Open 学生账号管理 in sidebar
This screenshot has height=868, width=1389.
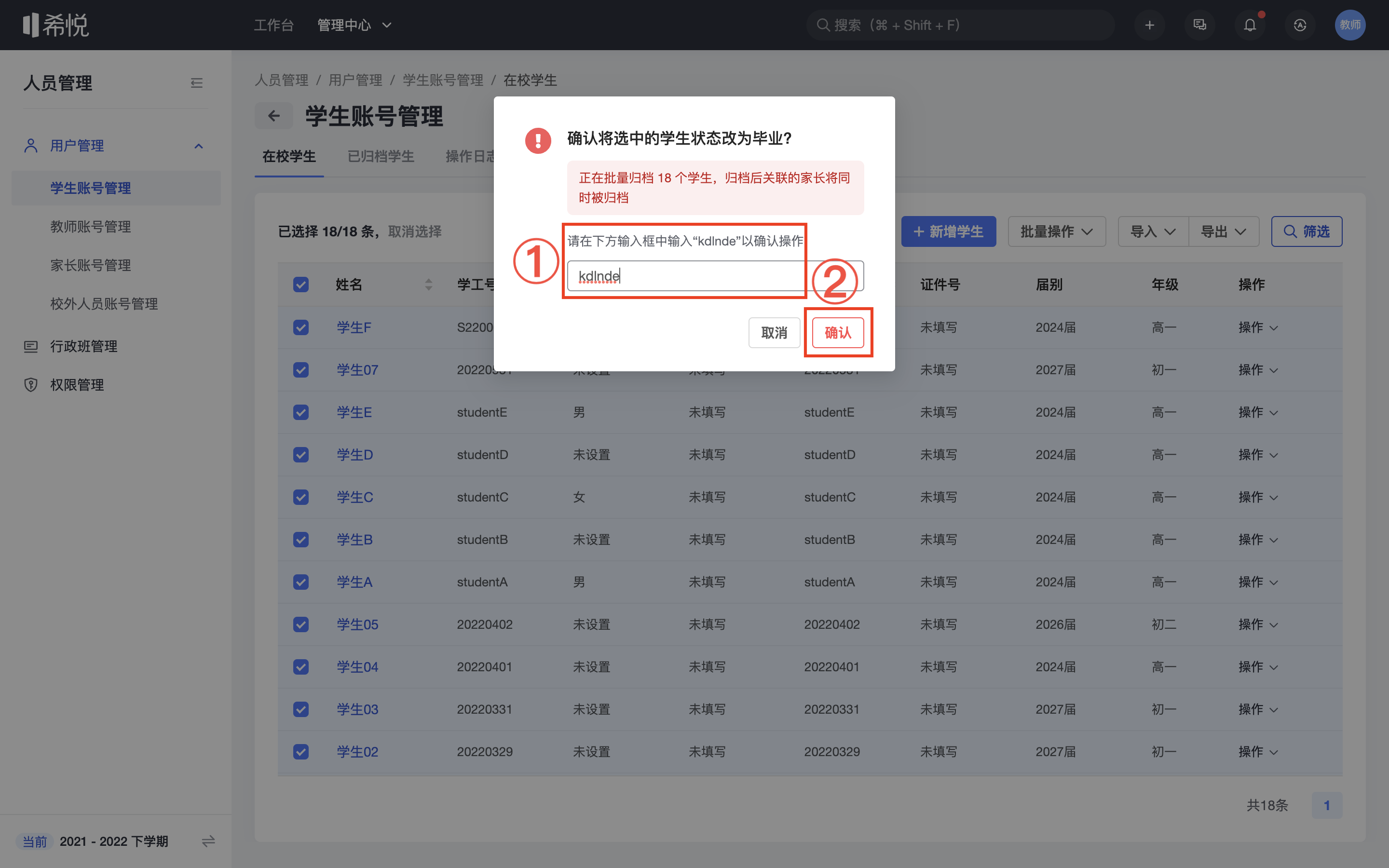(117, 188)
